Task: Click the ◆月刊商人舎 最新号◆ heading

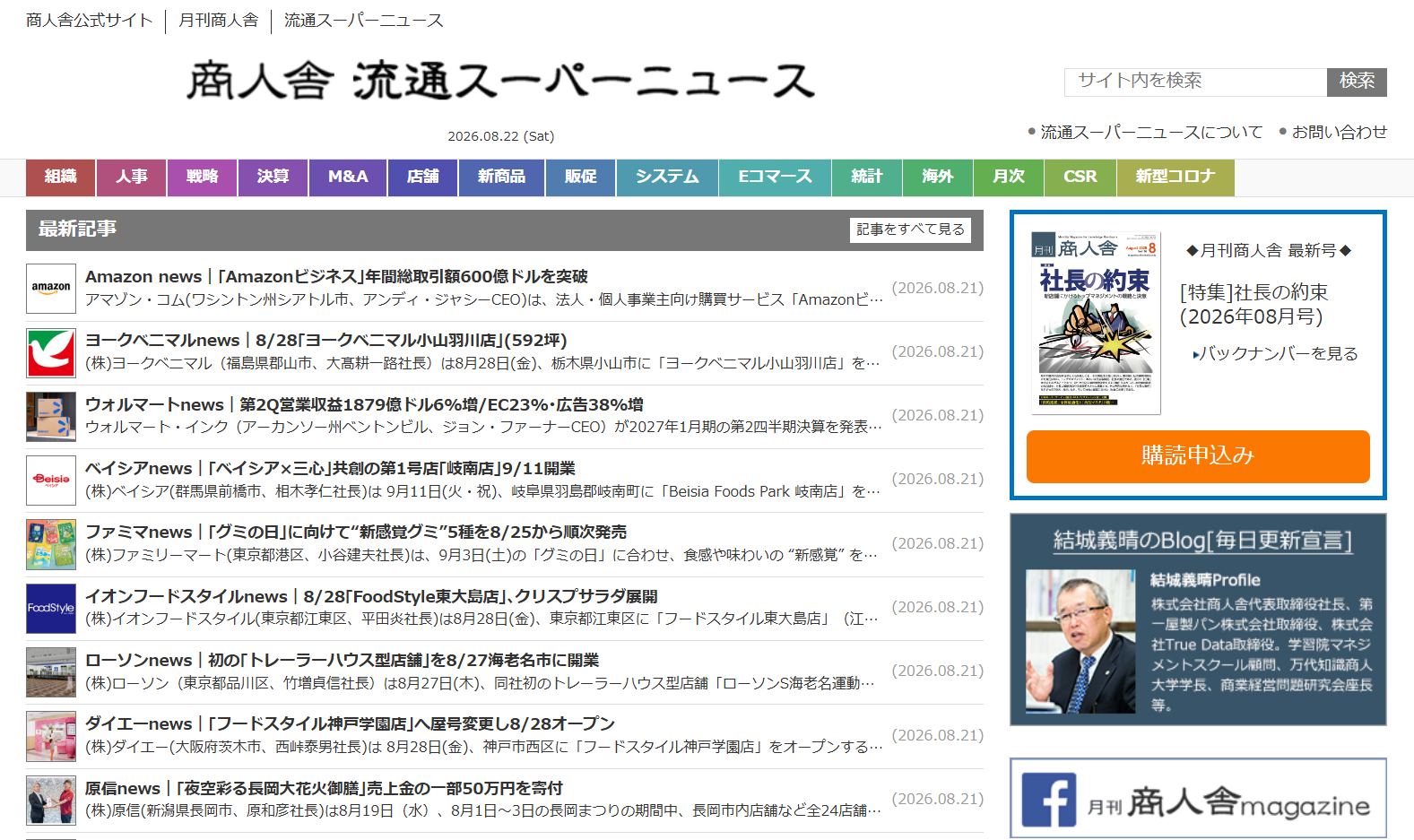Action: 1269,251
